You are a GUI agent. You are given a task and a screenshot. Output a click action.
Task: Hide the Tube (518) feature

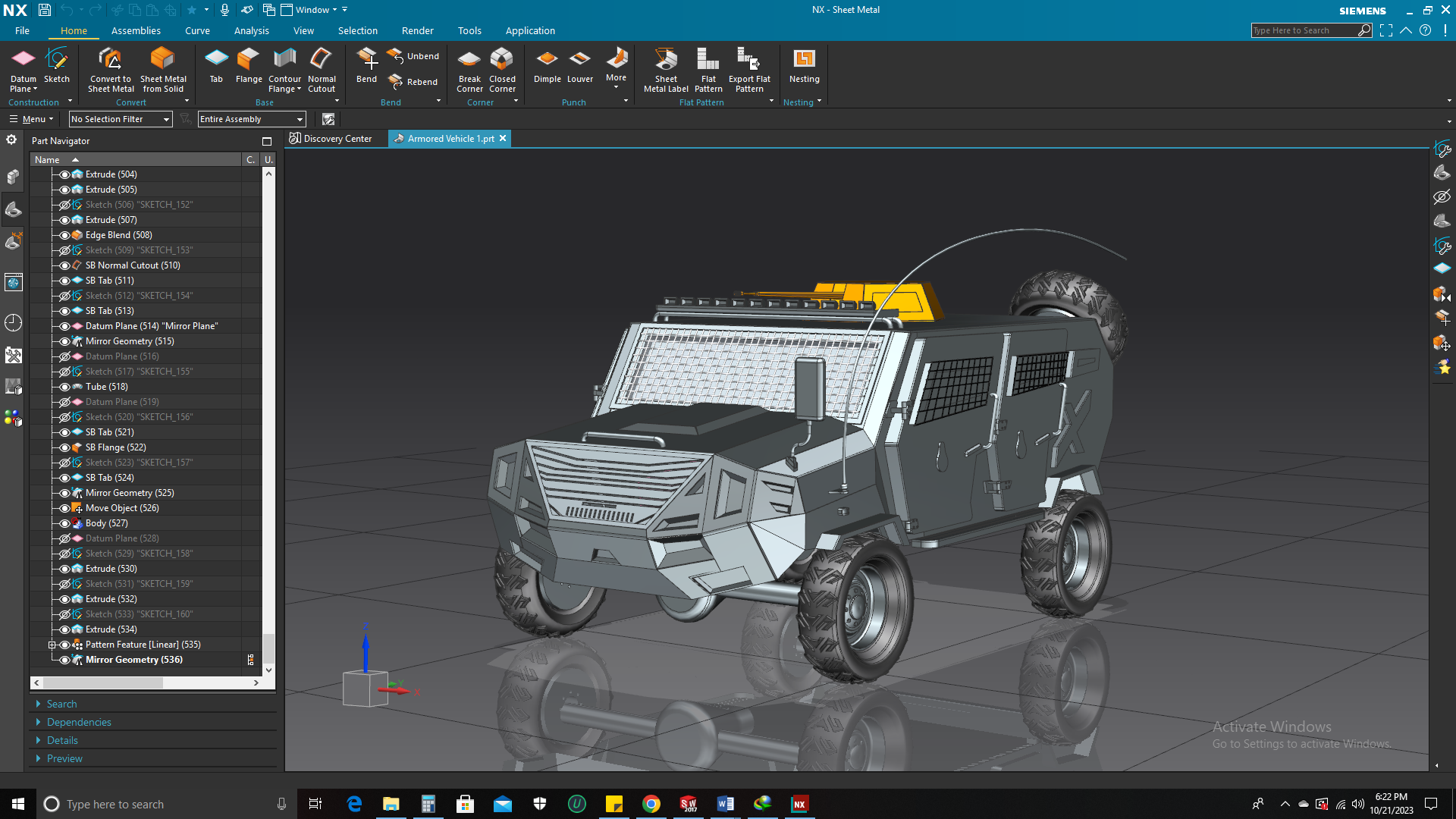pyautogui.click(x=64, y=387)
